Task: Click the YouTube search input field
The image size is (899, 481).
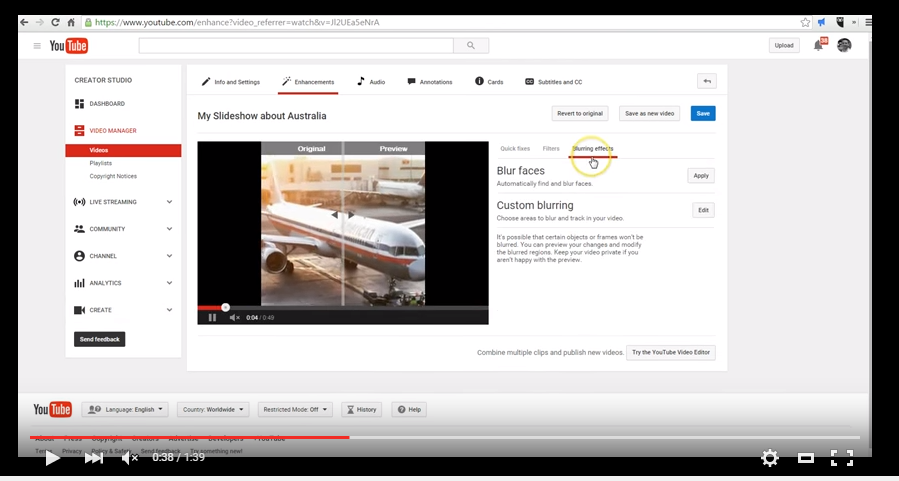Action: point(296,45)
